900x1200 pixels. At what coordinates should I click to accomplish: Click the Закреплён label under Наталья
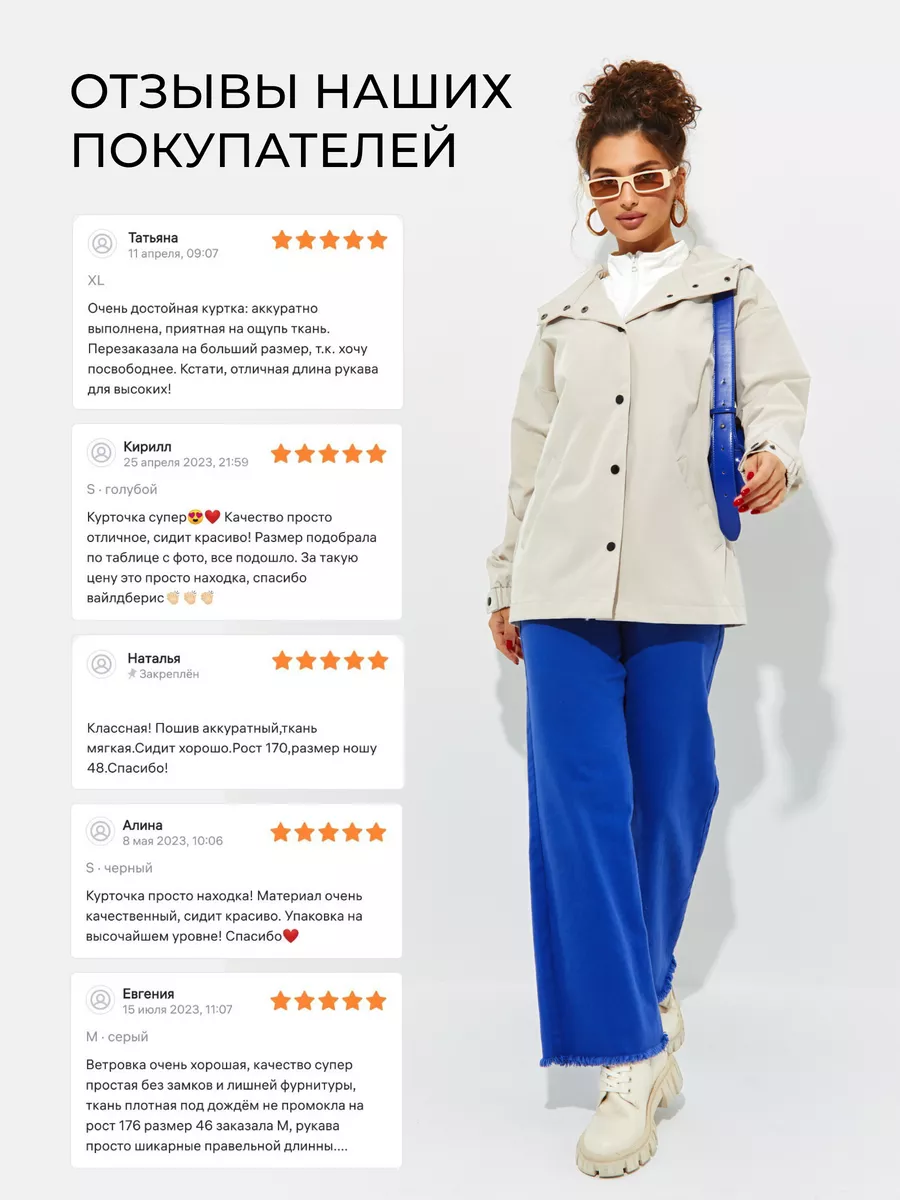(169, 674)
